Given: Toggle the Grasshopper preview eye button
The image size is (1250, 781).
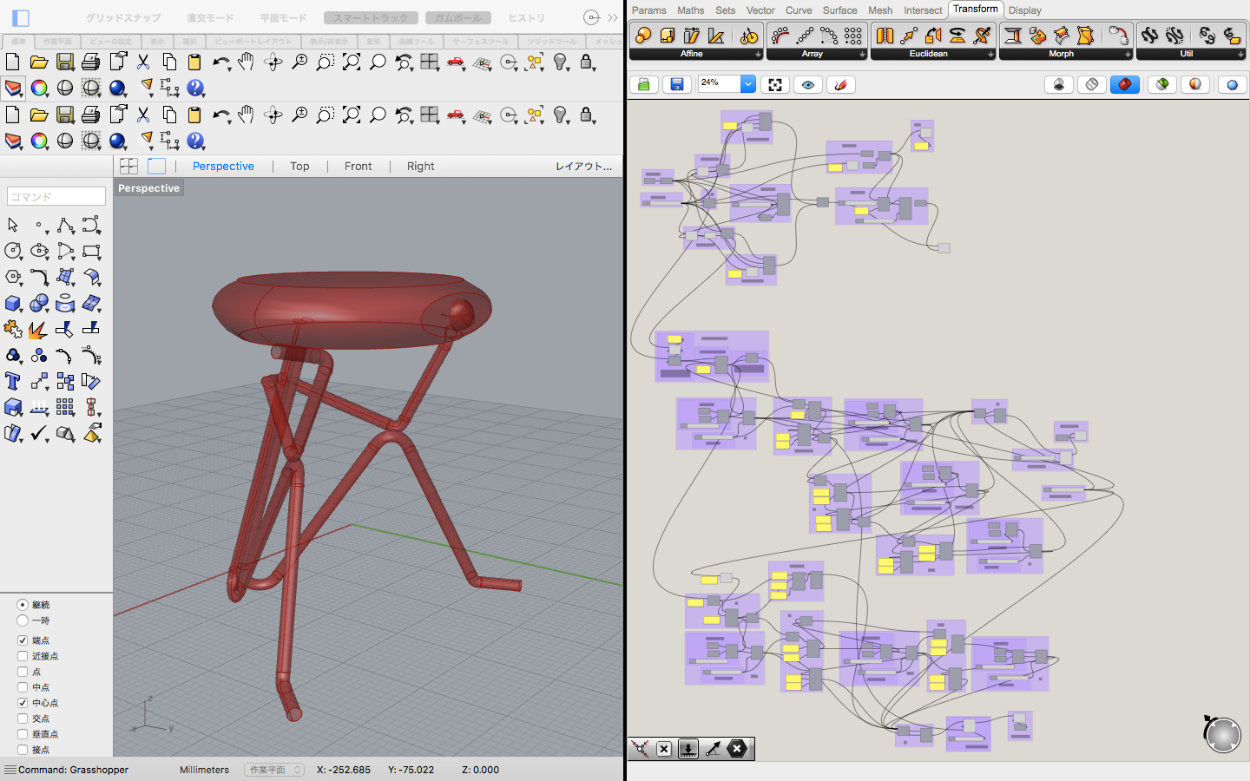Looking at the screenshot, I should [x=806, y=85].
